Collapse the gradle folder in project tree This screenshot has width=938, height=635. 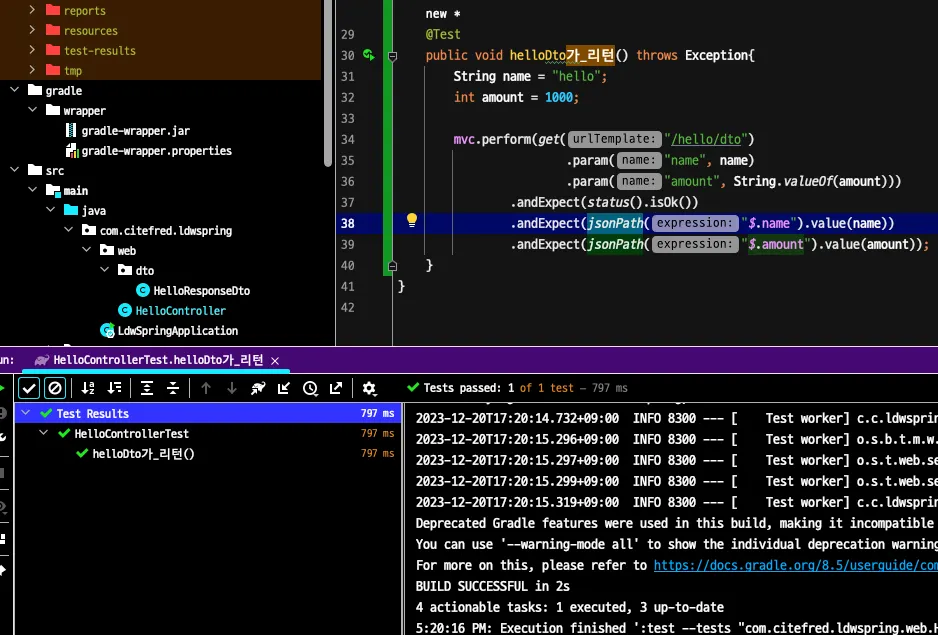15,91
